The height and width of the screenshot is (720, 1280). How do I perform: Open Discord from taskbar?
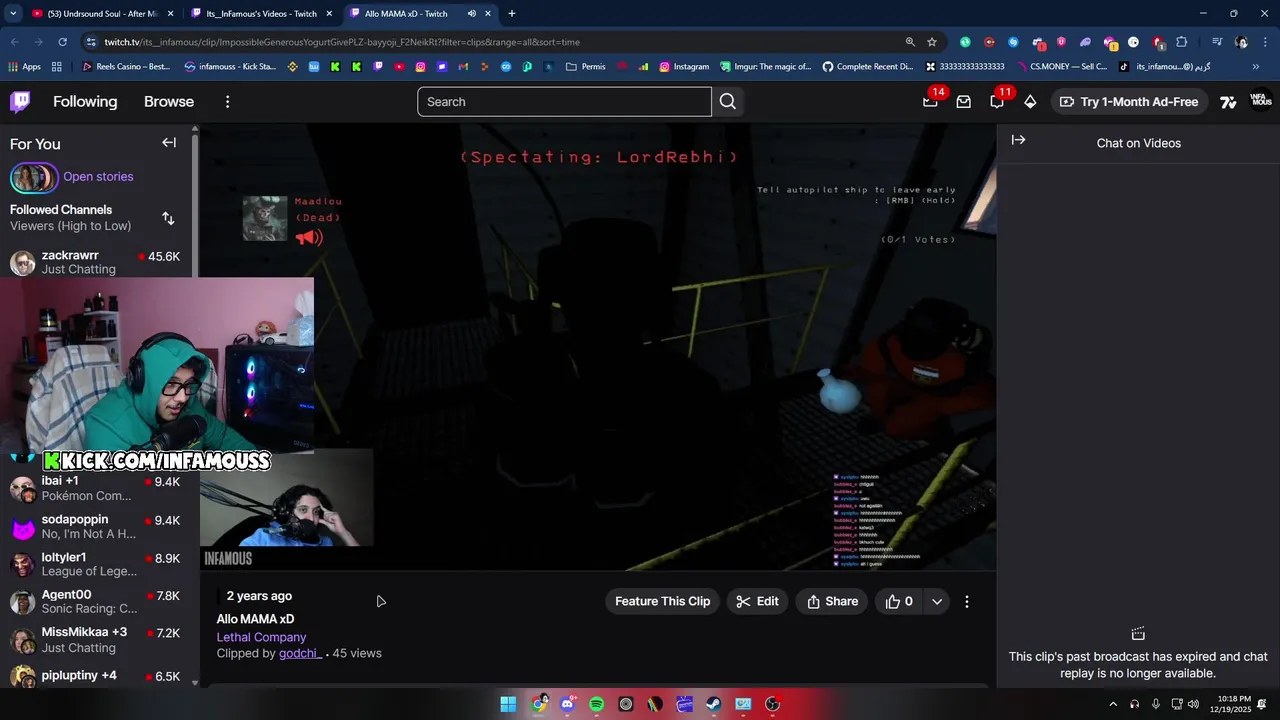pos(567,704)
